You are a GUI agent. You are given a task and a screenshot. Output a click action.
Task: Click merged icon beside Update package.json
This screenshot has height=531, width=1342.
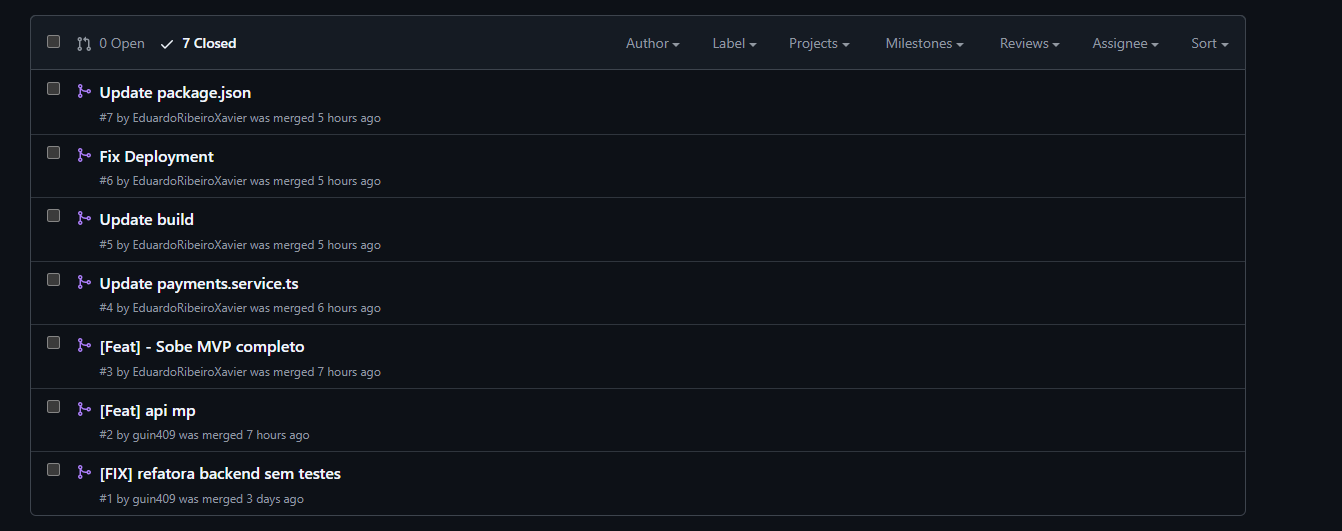(84, 91)
